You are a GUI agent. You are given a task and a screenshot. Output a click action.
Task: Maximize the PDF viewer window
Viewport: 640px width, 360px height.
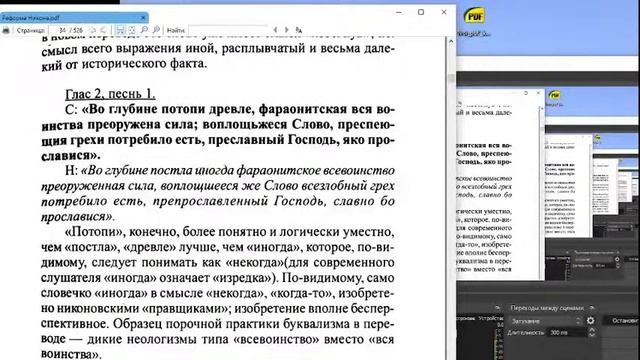click(421, 12)
